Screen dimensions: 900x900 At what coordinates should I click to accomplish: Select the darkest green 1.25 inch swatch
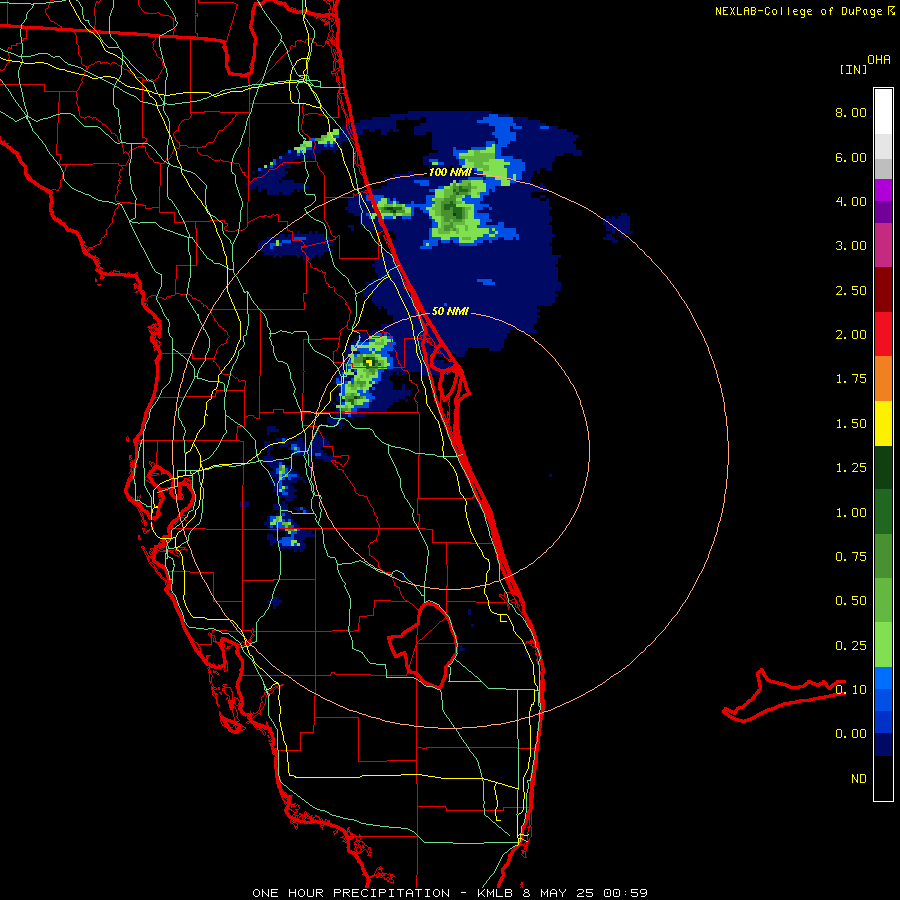pos(883,468)
